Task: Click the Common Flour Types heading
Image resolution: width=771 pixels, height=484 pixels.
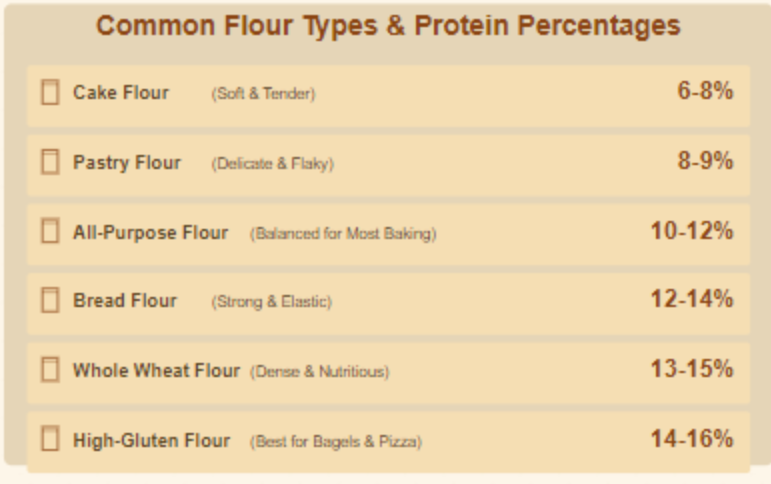Action: pos(388,26)
